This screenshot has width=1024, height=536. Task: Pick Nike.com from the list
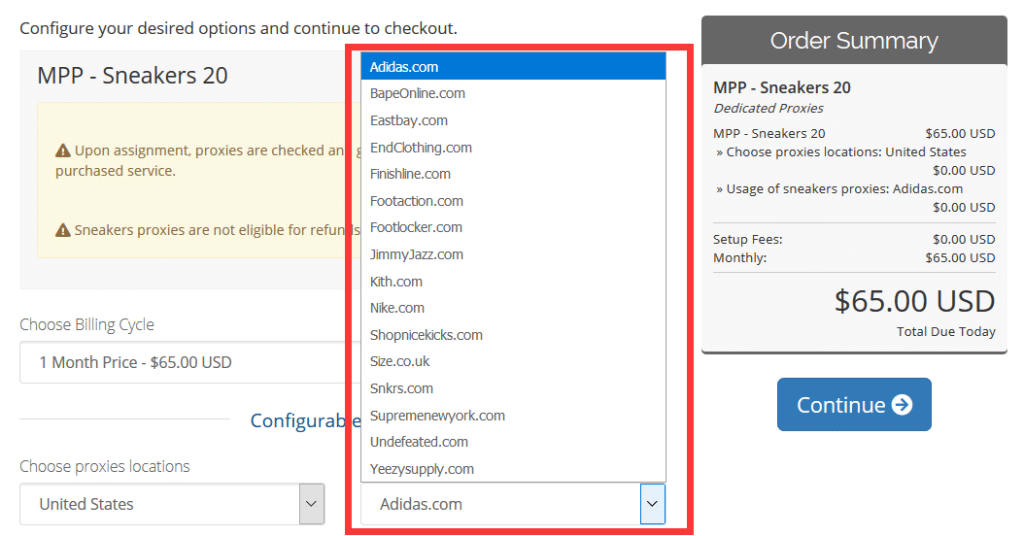(x=513, y=308)
